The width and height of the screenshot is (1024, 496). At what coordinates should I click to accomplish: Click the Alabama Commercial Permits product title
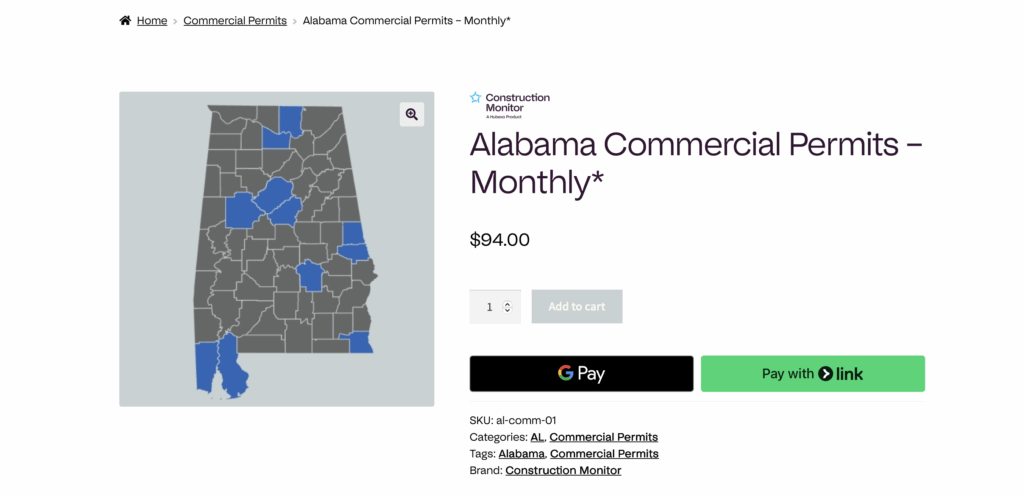[695, 163]
